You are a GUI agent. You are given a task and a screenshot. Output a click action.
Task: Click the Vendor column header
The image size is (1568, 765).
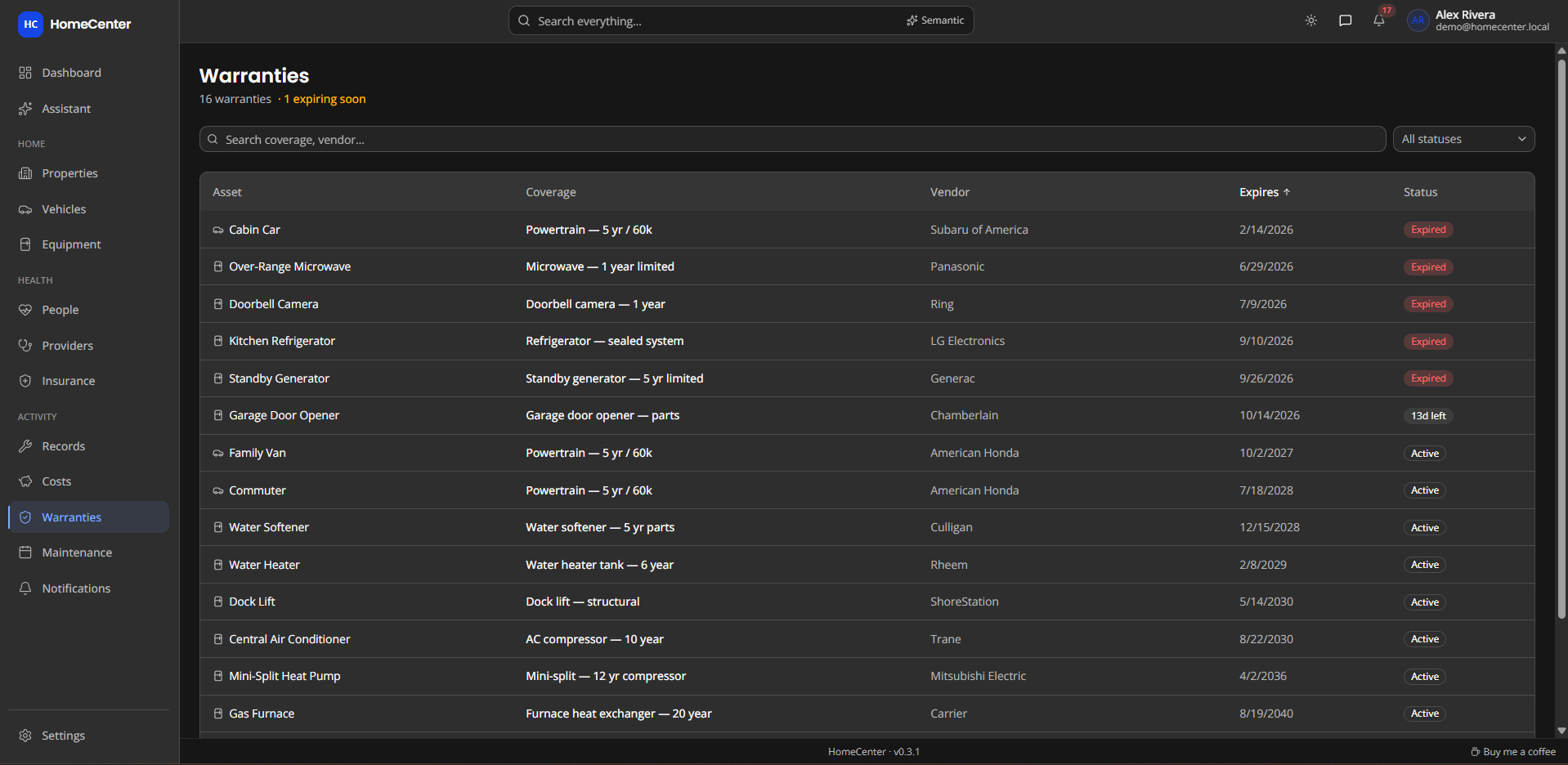pos(950,192)
